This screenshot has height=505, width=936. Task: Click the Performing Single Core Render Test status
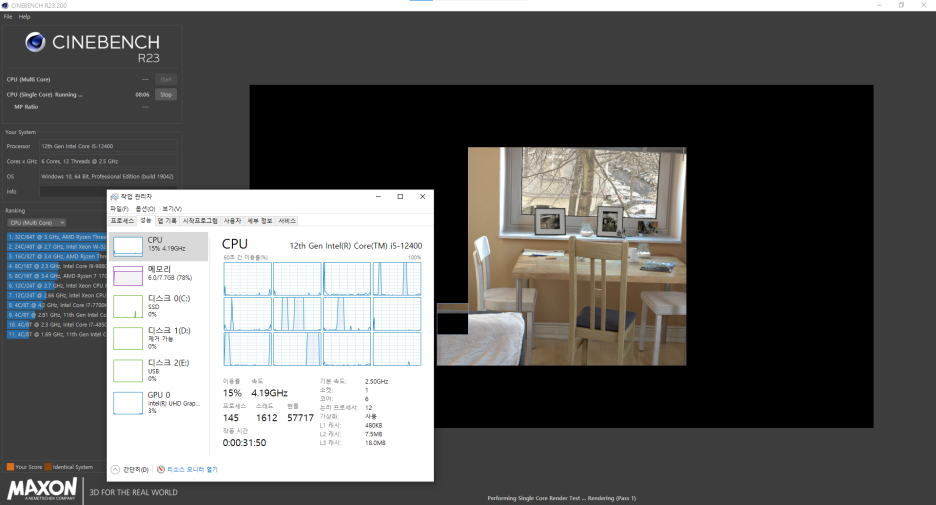[562, 498]
